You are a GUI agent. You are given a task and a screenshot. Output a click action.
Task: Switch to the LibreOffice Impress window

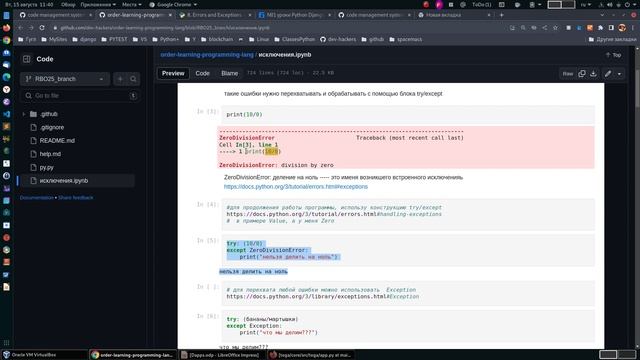pos(222,355)
